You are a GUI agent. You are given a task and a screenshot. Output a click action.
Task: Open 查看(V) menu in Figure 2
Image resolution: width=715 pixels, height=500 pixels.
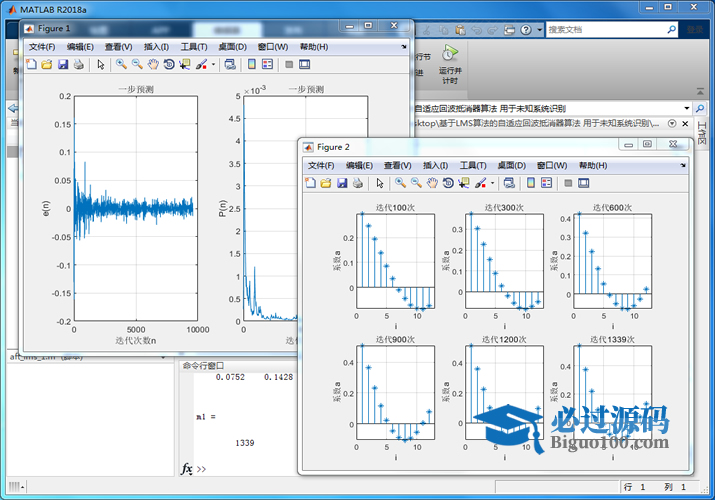click(x=398, y=165)
